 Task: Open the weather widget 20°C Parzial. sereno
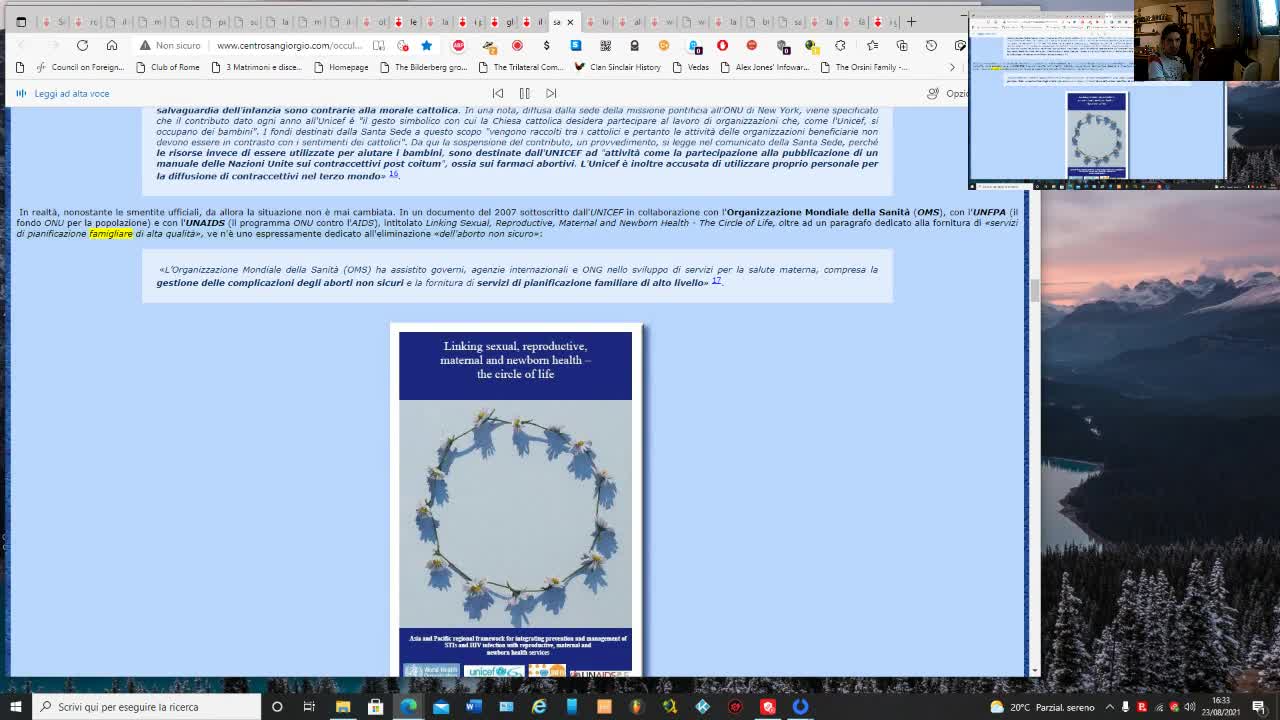(x=1043, y=707)
